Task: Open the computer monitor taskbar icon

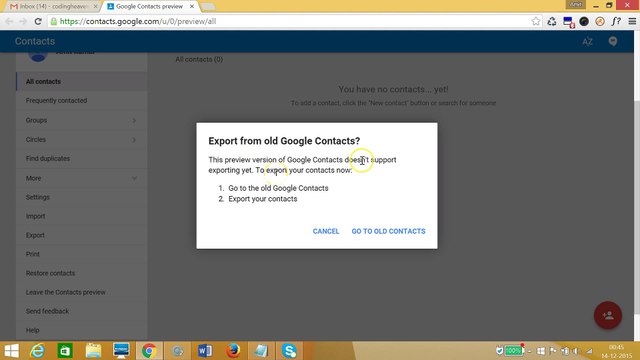Action: point(121,351)
